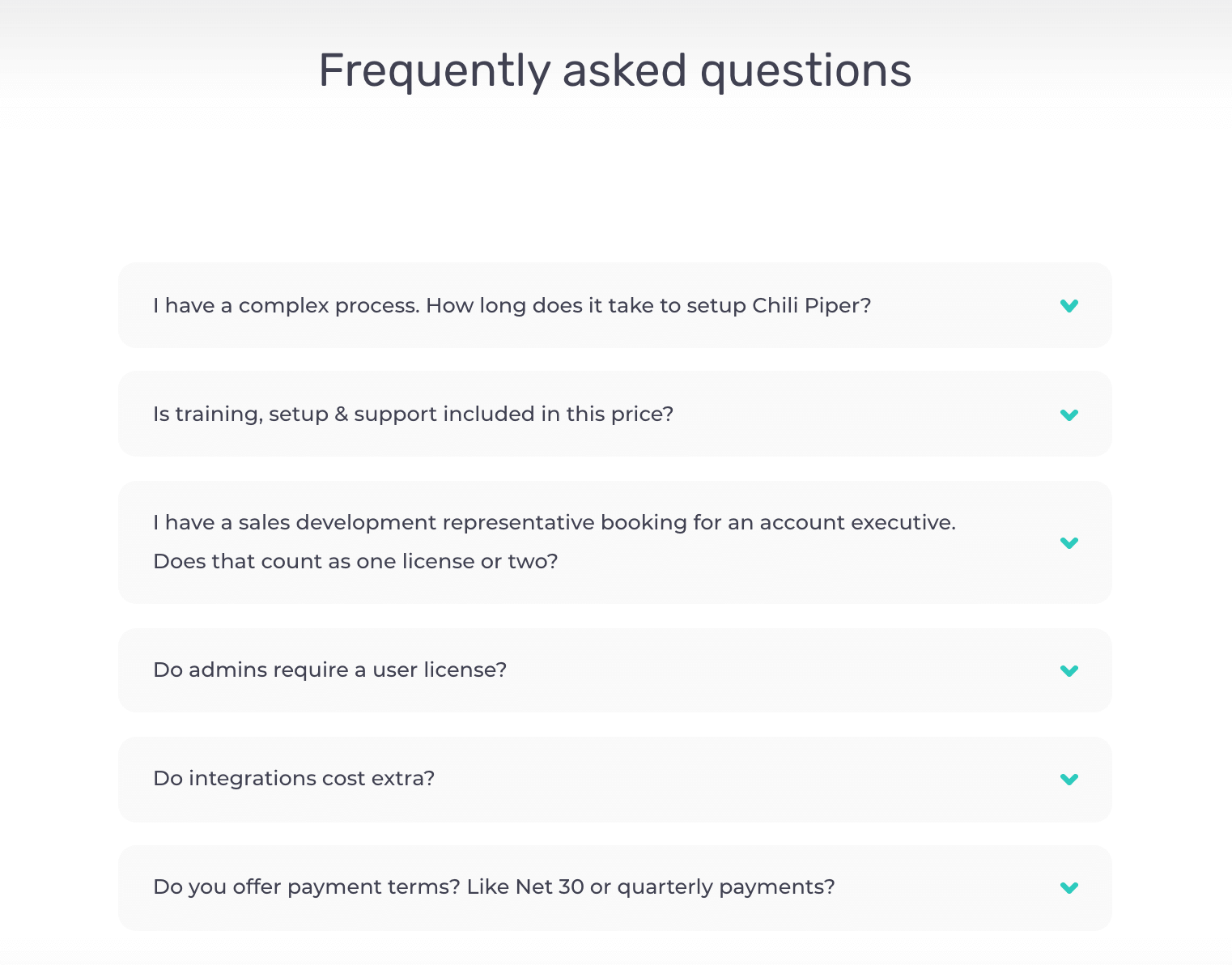Click the words 'Chili Piper' in the first question
Viewport: 1232px width, 965px height.
tap(810, 306)
